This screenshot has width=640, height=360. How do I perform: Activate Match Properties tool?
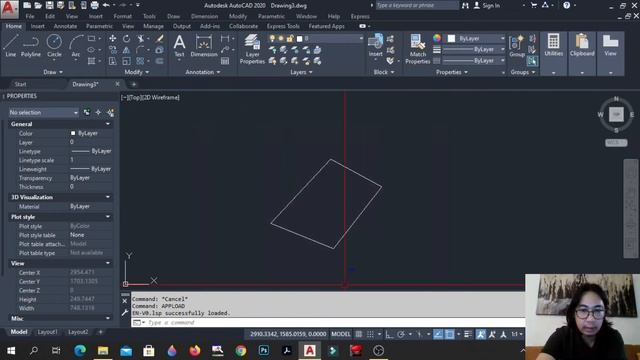coord(418,49)
